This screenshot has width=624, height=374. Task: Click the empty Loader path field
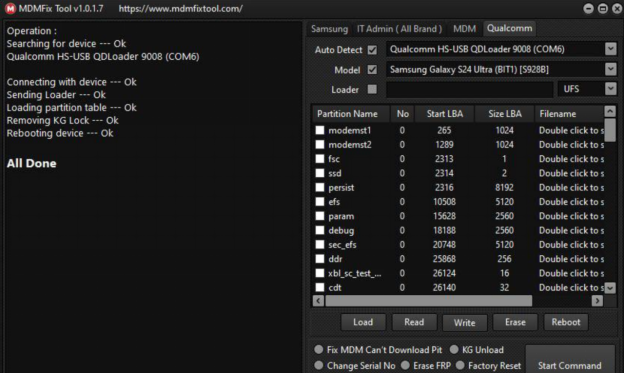point(470,89)
